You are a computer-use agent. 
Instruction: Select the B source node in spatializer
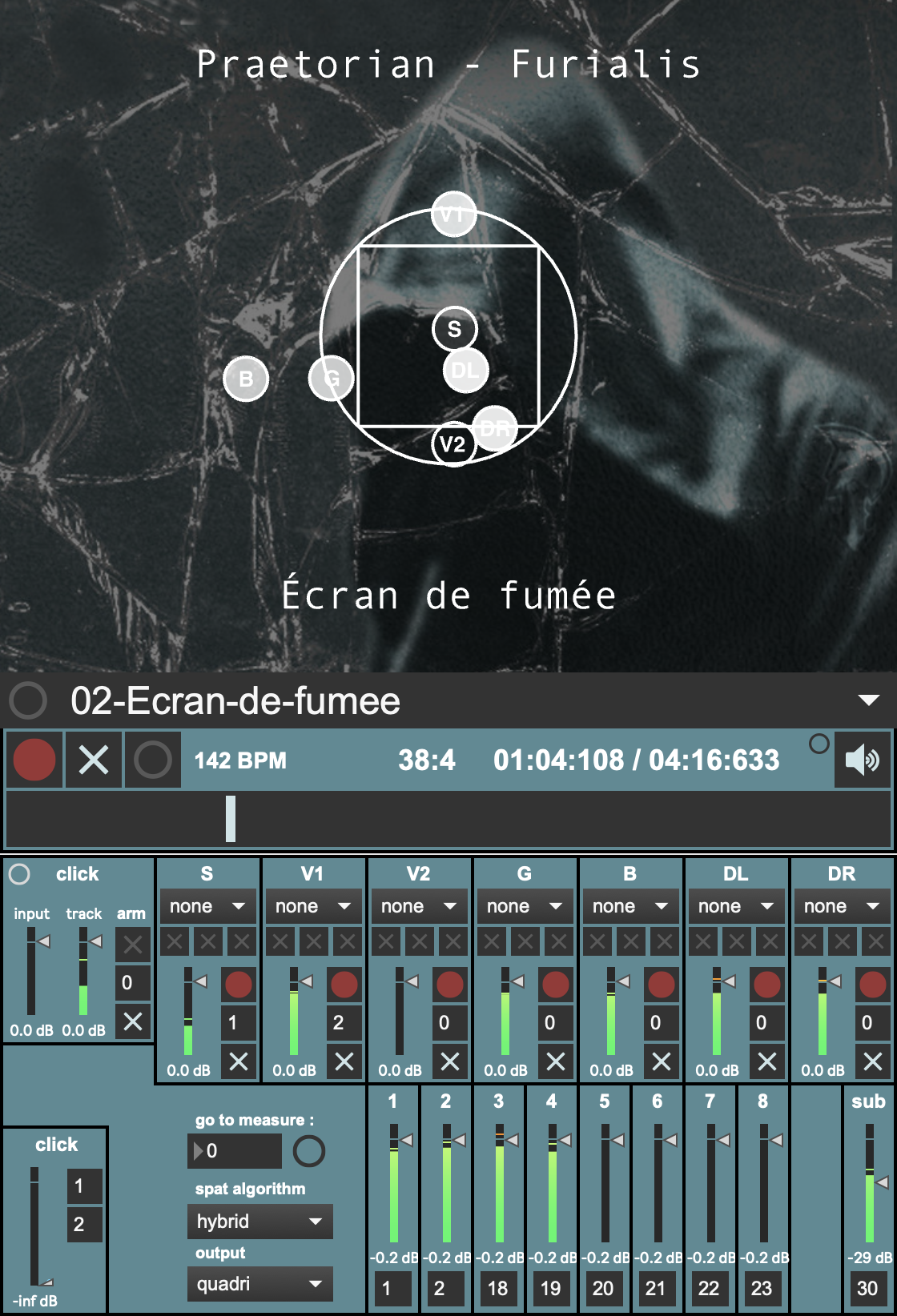click(246, 379)
